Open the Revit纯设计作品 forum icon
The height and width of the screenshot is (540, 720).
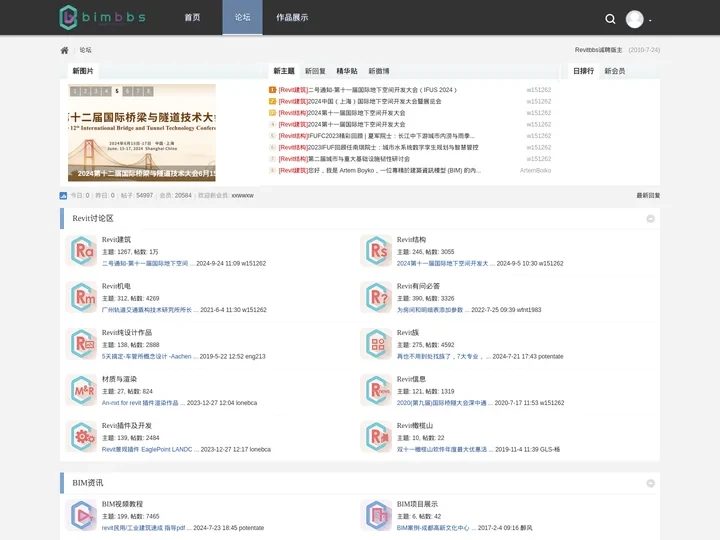point(82,343)
